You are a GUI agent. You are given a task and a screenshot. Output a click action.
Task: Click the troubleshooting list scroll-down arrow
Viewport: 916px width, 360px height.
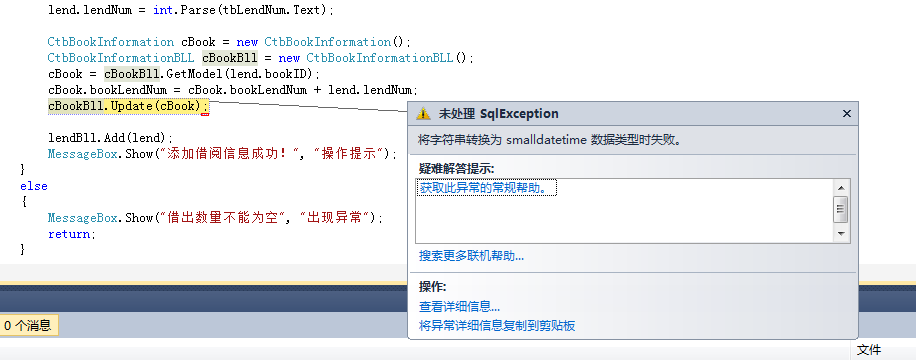(x=841, y=234)
